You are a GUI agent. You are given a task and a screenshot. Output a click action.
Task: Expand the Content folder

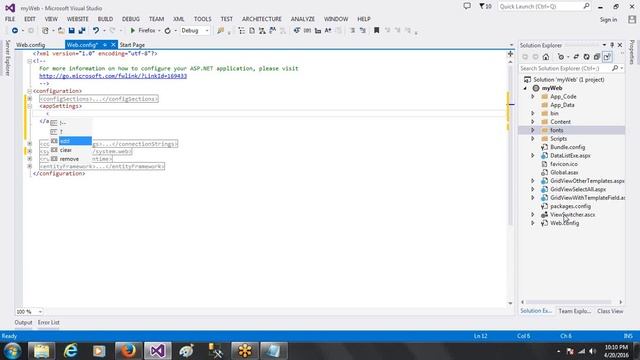click(533, 122)
